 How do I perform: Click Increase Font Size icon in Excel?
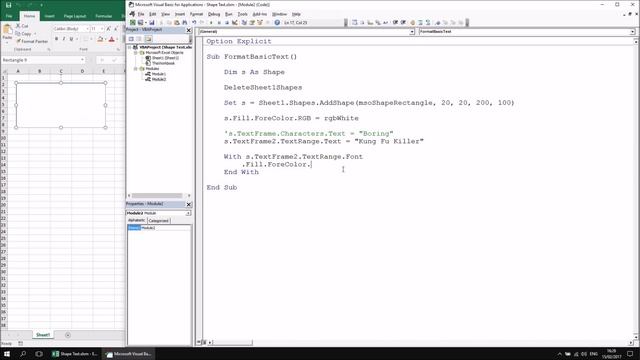(109, 29)
